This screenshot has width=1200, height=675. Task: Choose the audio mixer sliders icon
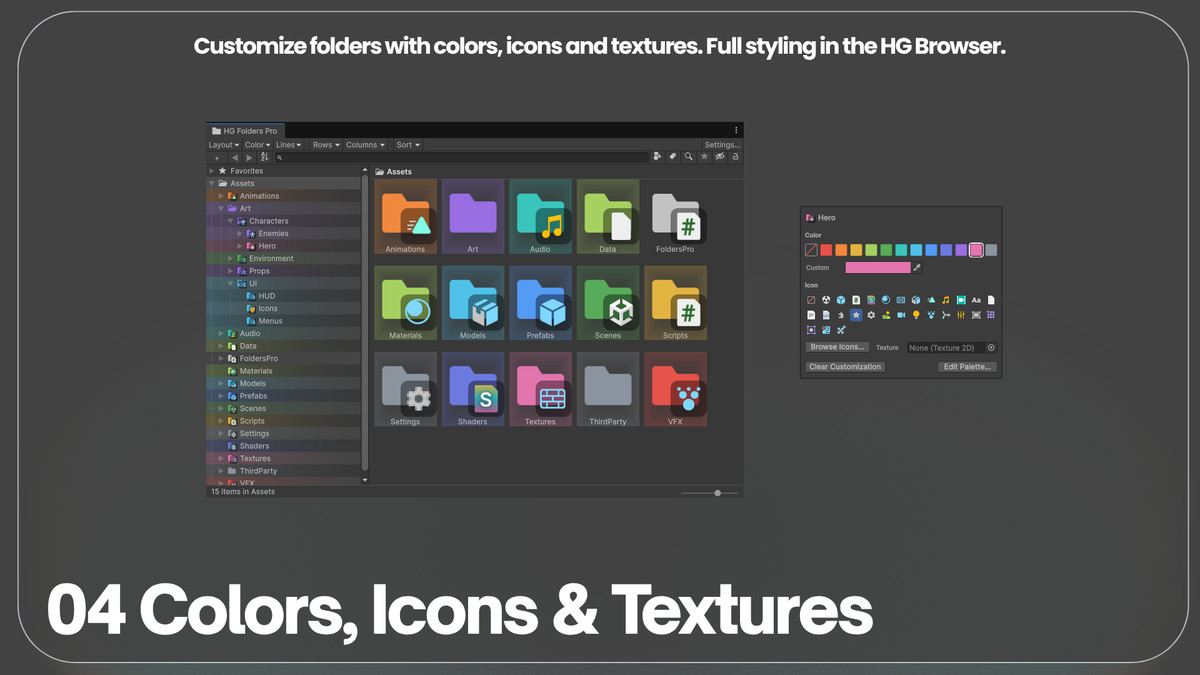tap(961, 315)
